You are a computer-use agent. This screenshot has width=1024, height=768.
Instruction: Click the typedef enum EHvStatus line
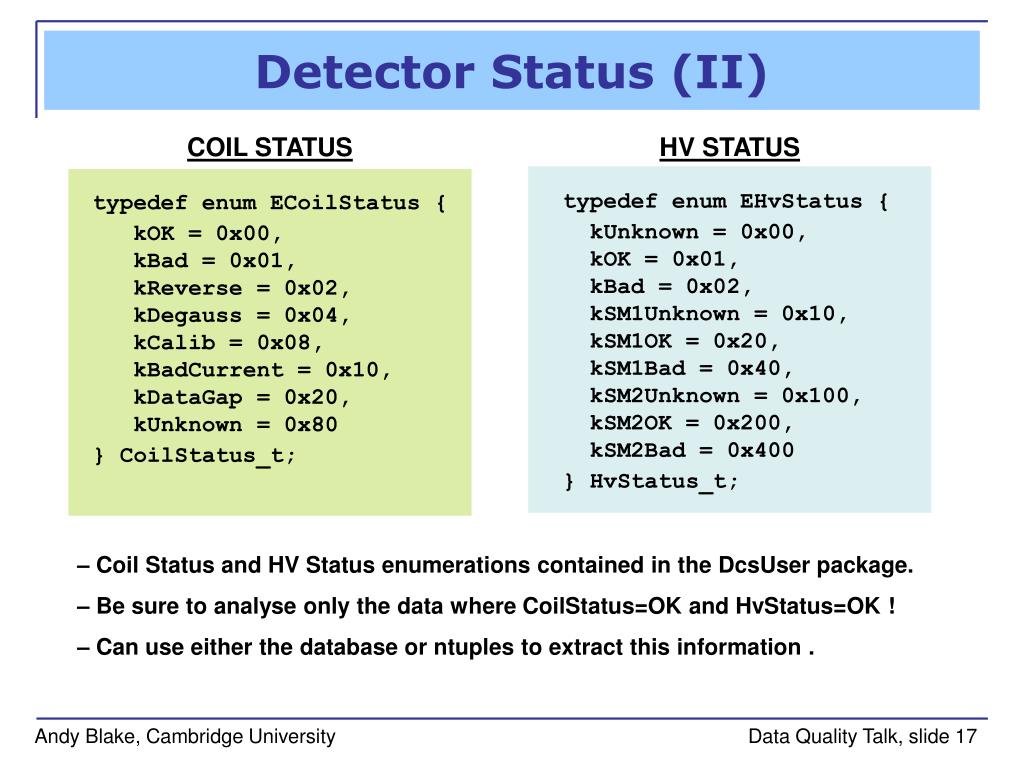point(726,201)
